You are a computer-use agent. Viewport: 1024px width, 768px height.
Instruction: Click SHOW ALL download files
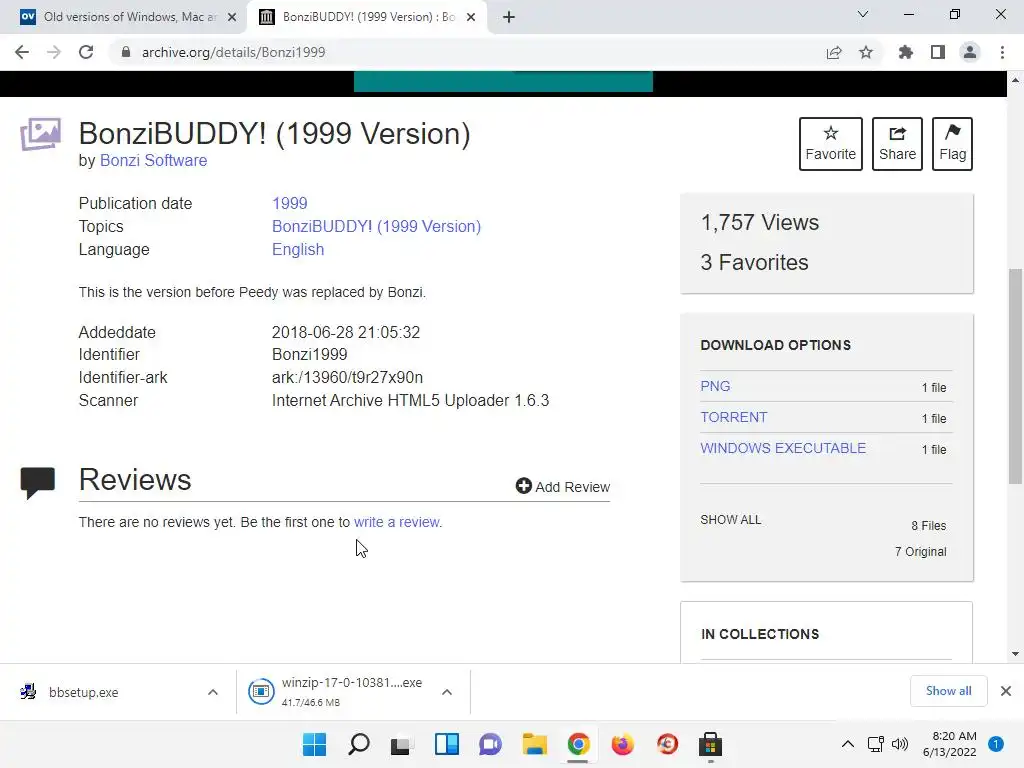[x=731, y=520]
